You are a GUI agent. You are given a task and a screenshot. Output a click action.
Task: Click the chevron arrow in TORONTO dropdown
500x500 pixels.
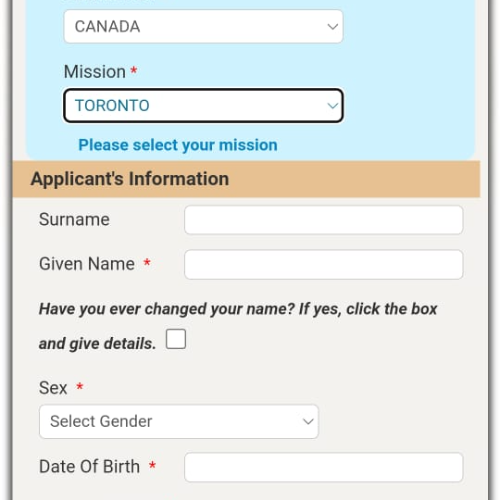pos(332,106)
